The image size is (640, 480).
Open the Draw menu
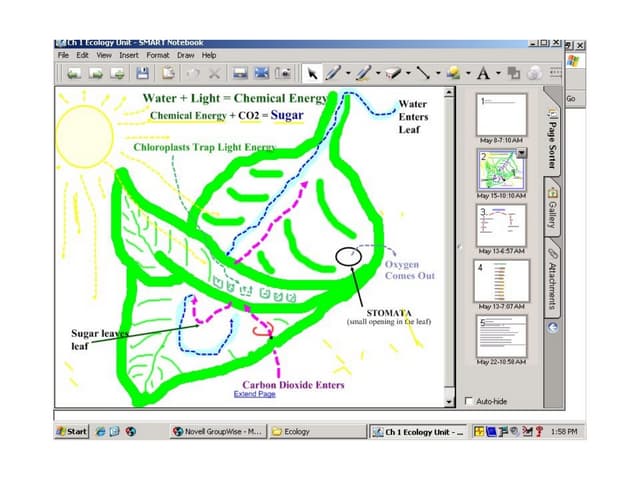pos(185,55)
